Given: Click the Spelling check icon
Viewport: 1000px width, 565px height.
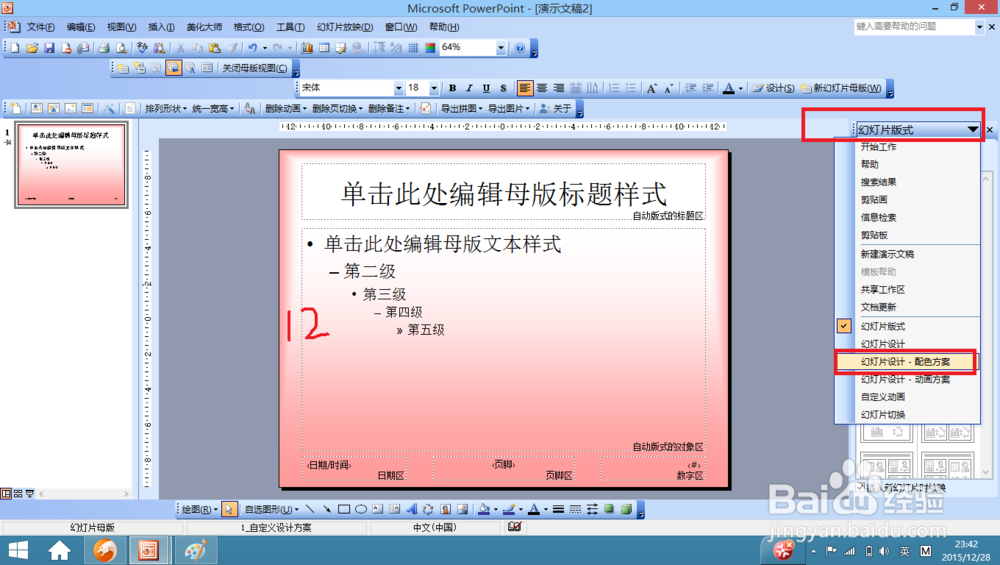Looking at the screenshot, I should (x=142, y=48).
